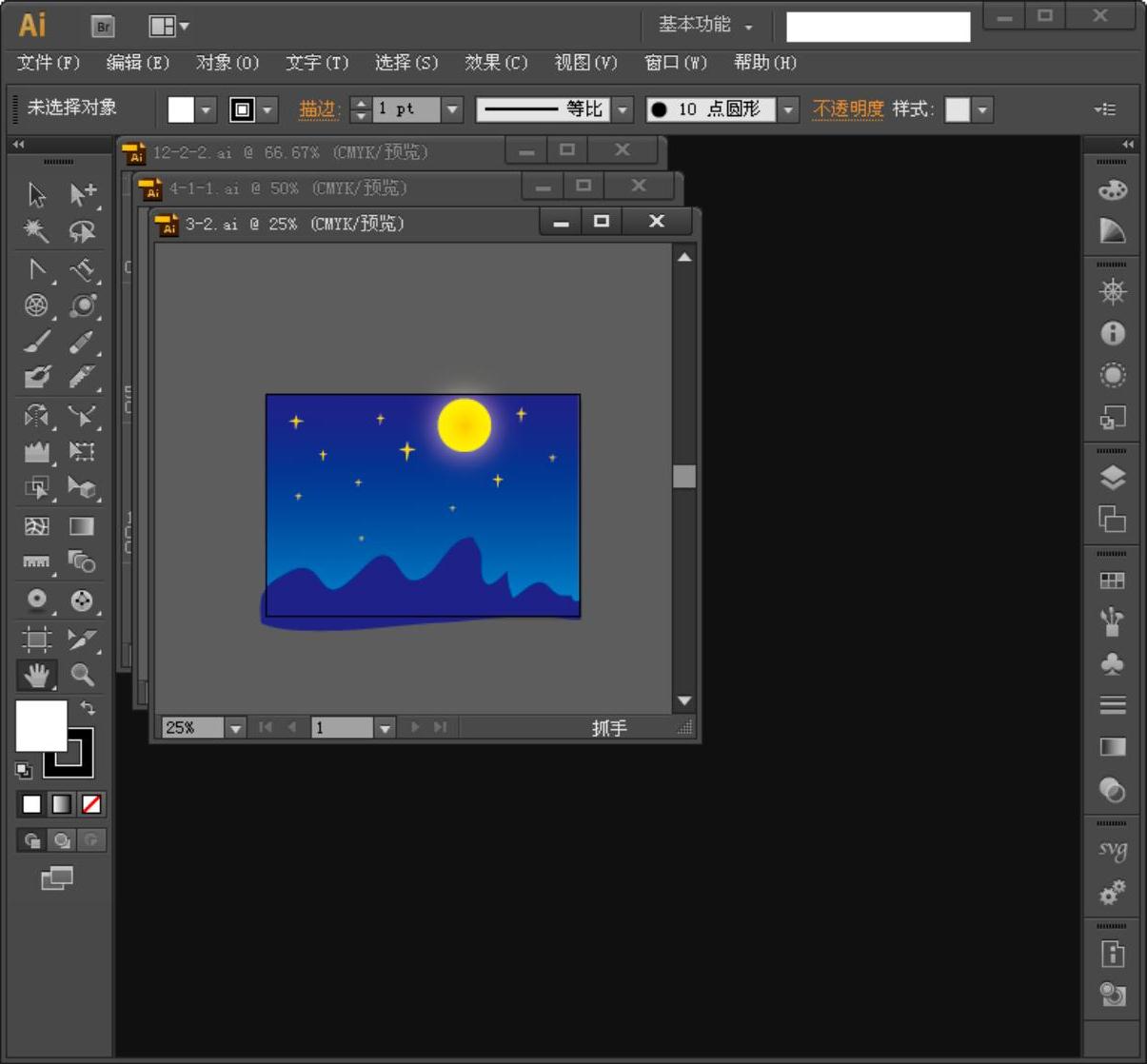The height and width of the screenshot is (1064, 1147).
Task: Select the Measure (ruler) tool
Action: click(36, 562)
